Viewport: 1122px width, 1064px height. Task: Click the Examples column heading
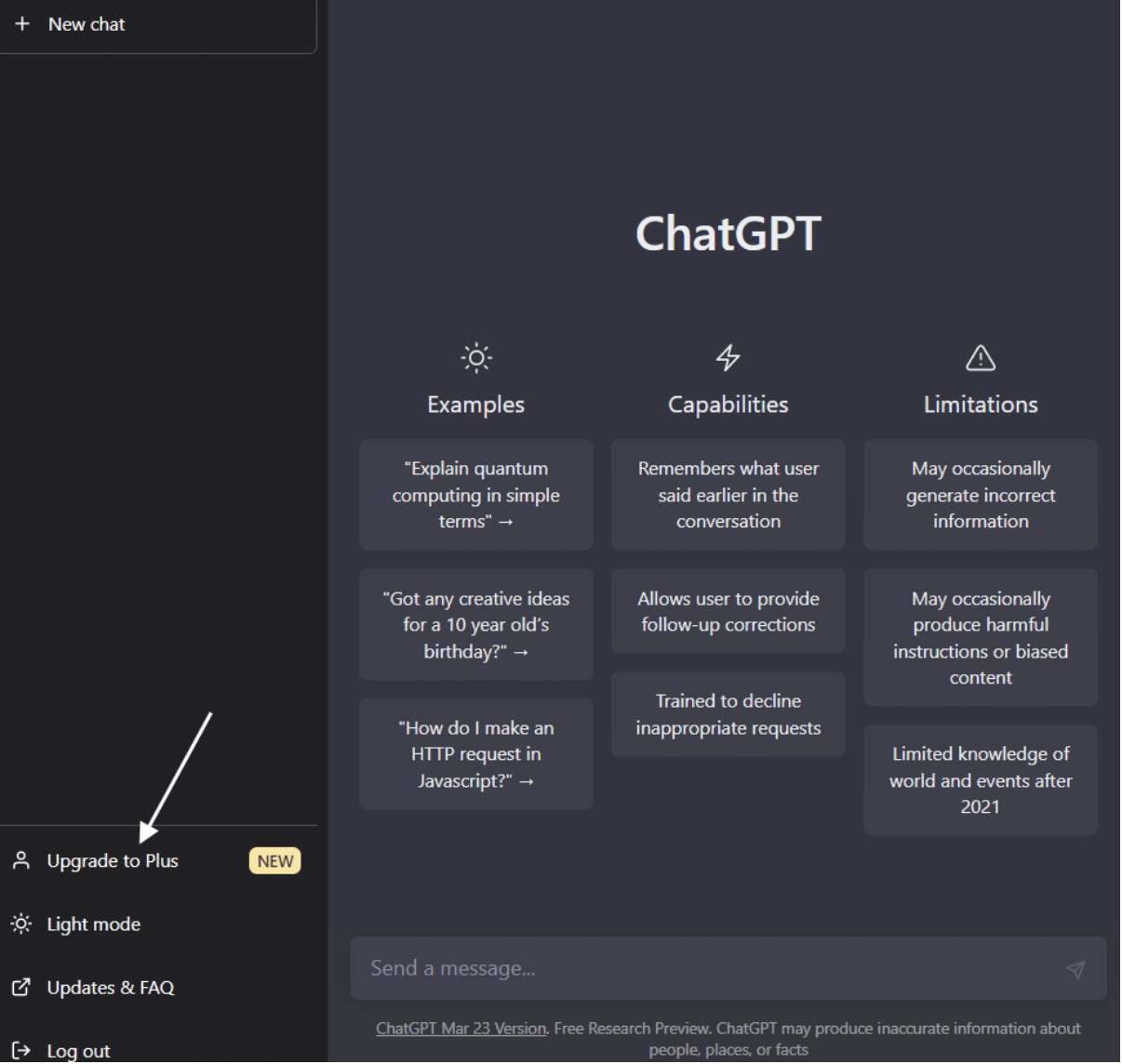(476, 405)
